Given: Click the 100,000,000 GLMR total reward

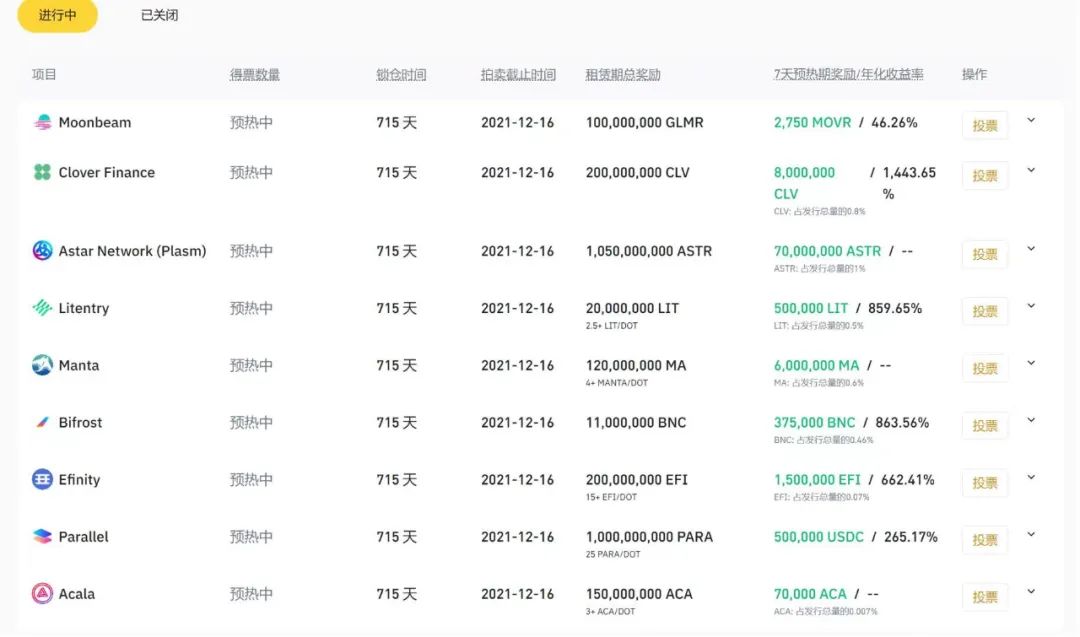Looking at the screenshot, I should (645, 123).
